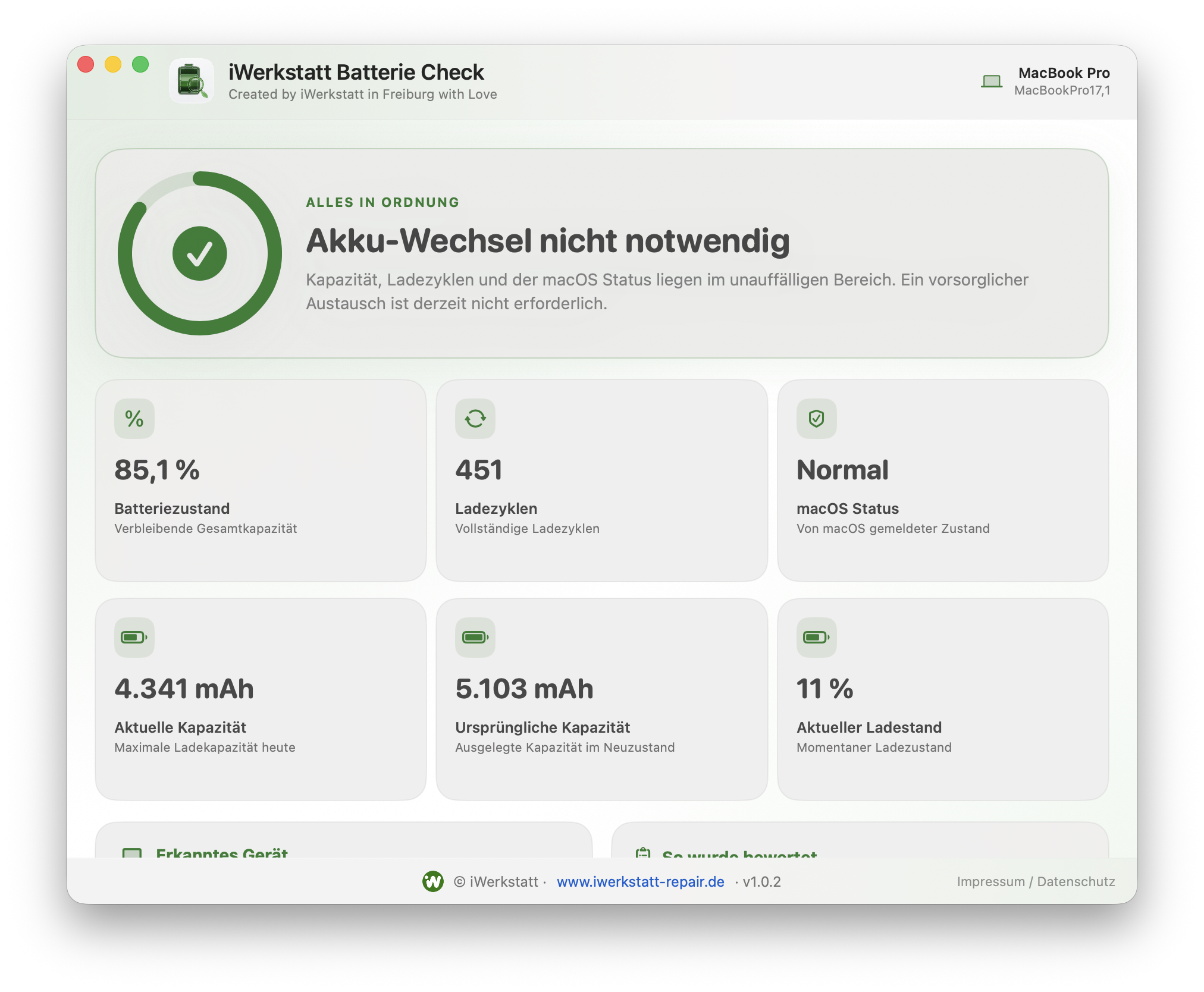Click the green iWerkstatt W logo in footer
Screen dimensions: 1204x992
[x=433, y=881]
